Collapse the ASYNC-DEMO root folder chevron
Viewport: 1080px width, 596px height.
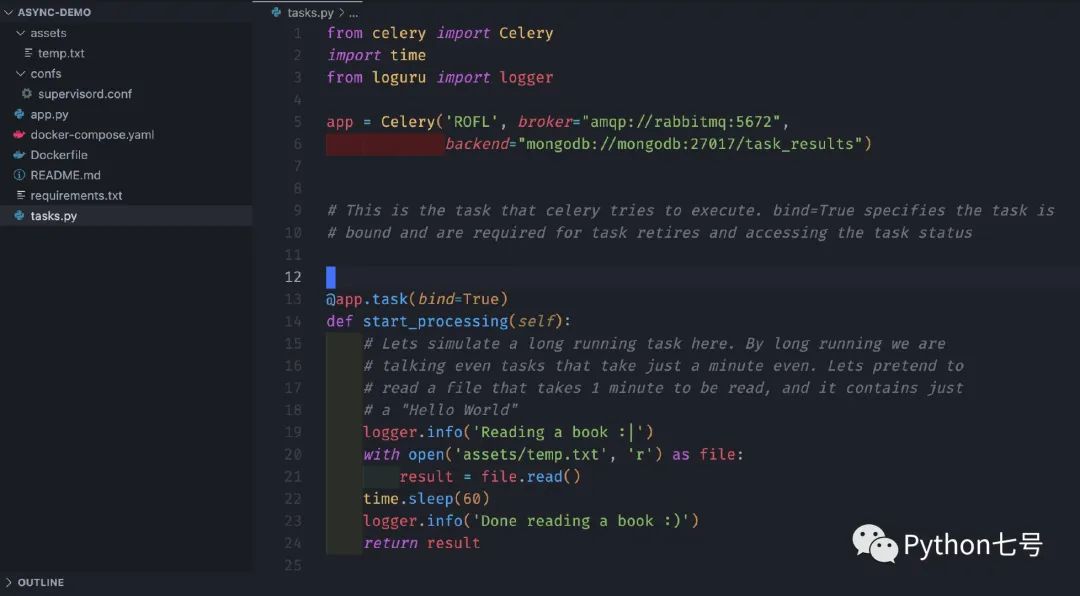pyautogui.click(x=8, y=12)
